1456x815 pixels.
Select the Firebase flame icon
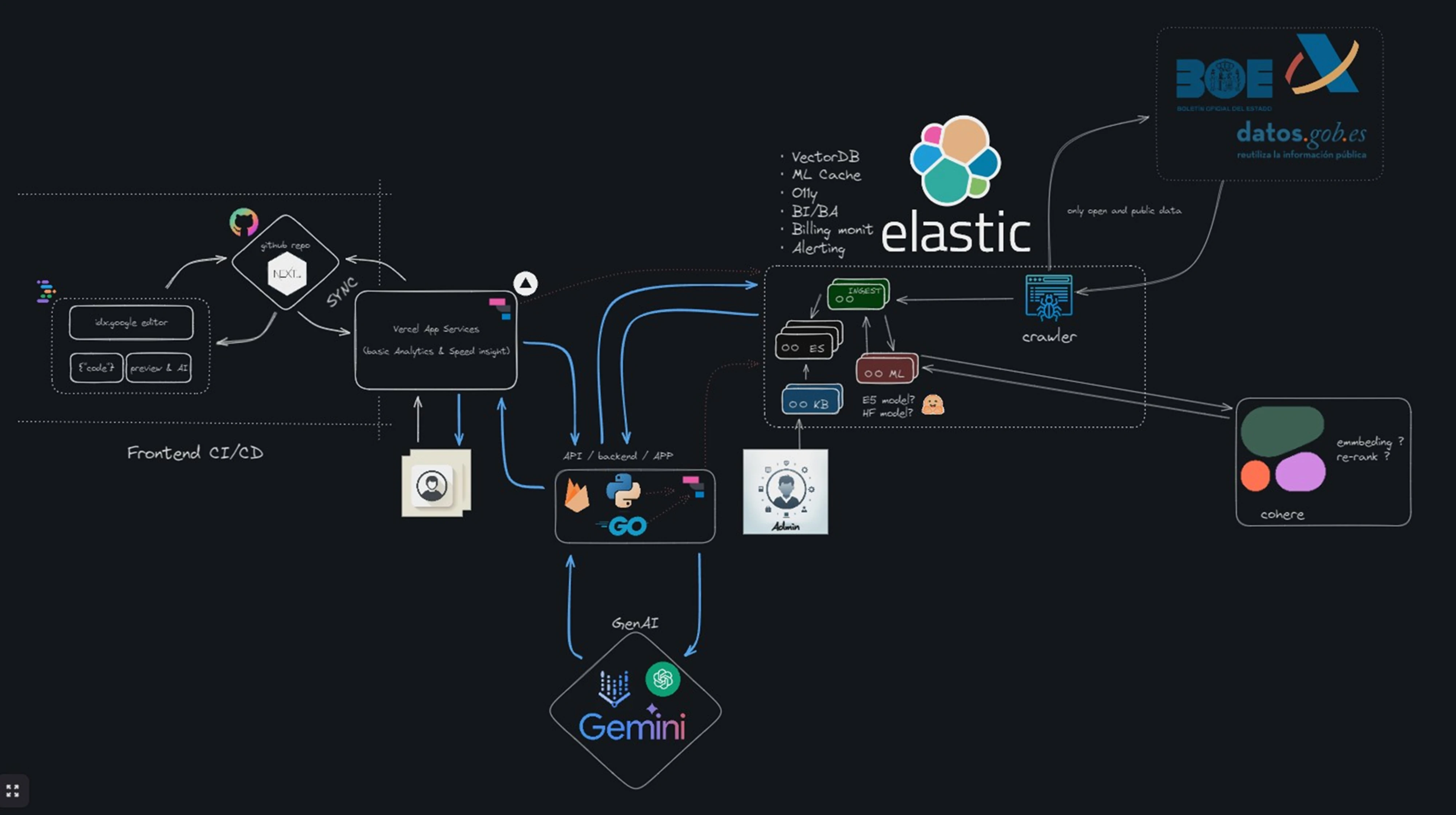coord(577,496)
